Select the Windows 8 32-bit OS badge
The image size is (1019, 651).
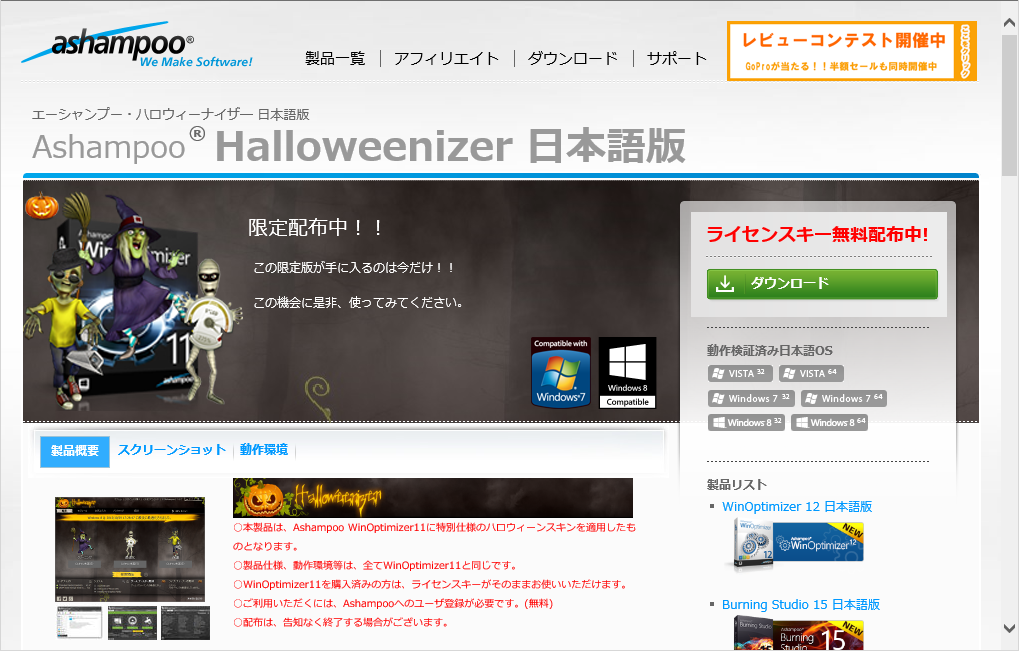746,422
